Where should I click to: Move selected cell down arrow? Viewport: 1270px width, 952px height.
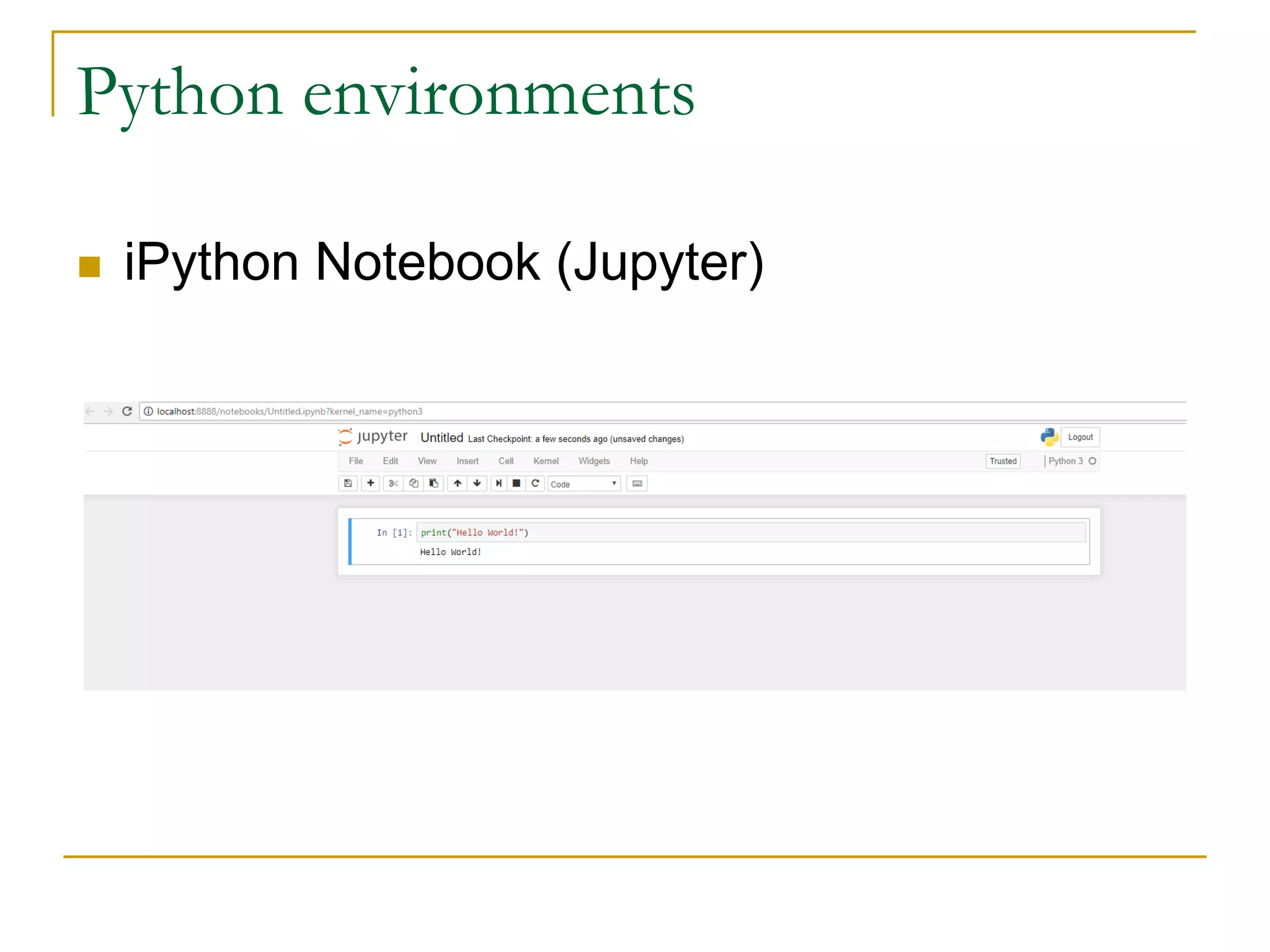tap(477, 483)
